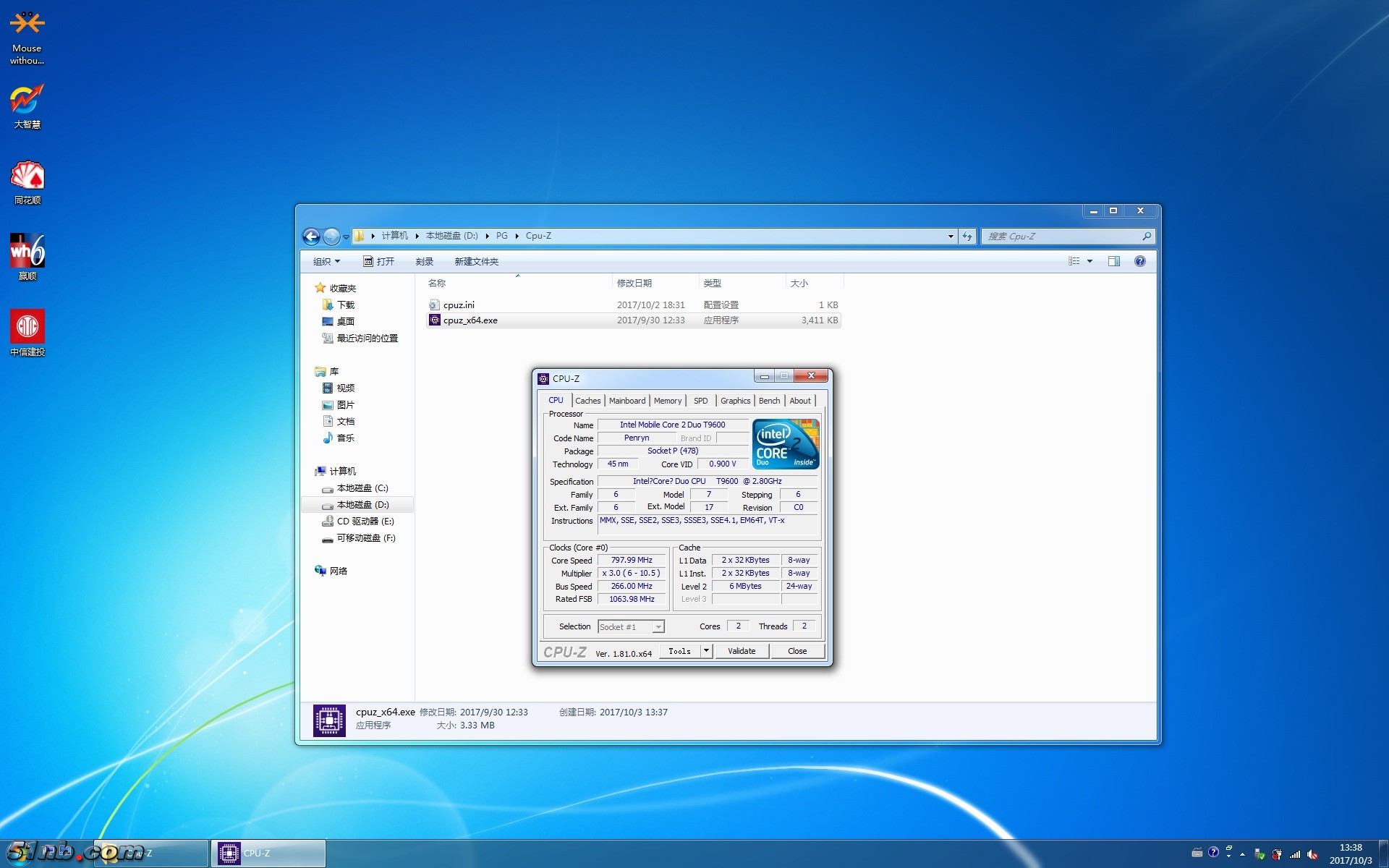Click the Validate button
The width and height of the screenshot is (1389, 868).
pyautogui.click(x=742, y=651)
